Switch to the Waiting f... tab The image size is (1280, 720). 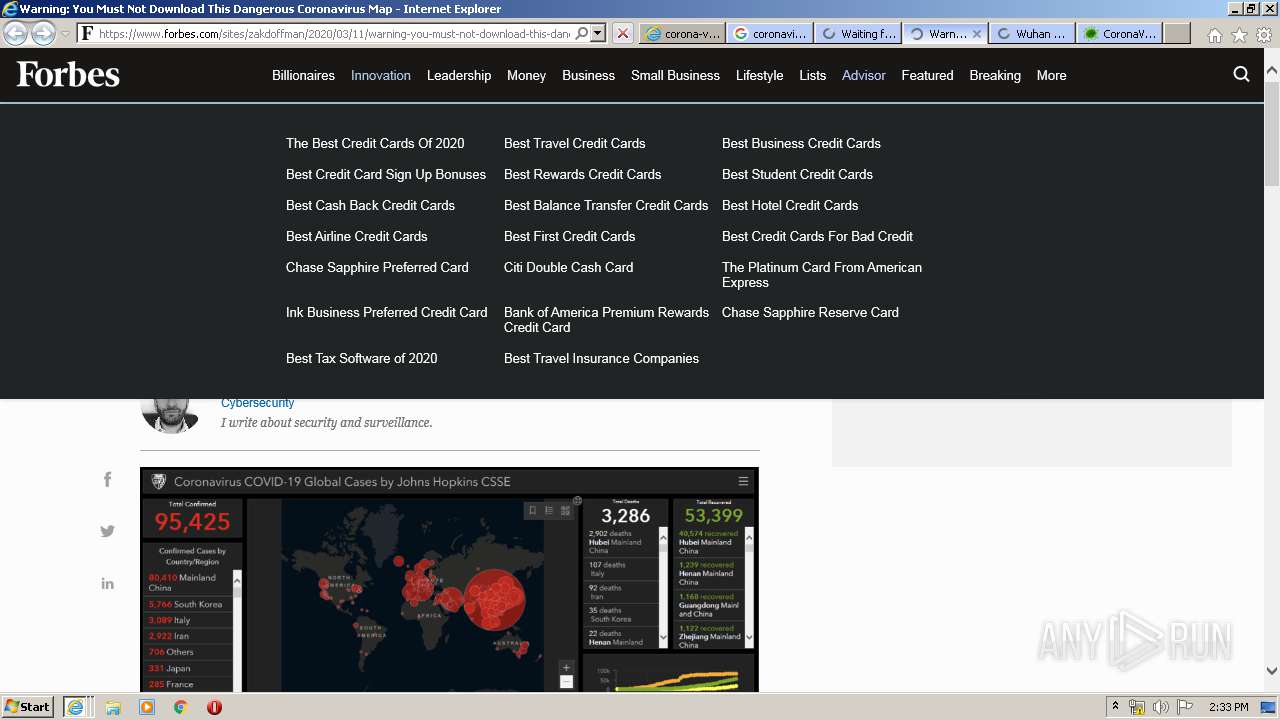858,33
